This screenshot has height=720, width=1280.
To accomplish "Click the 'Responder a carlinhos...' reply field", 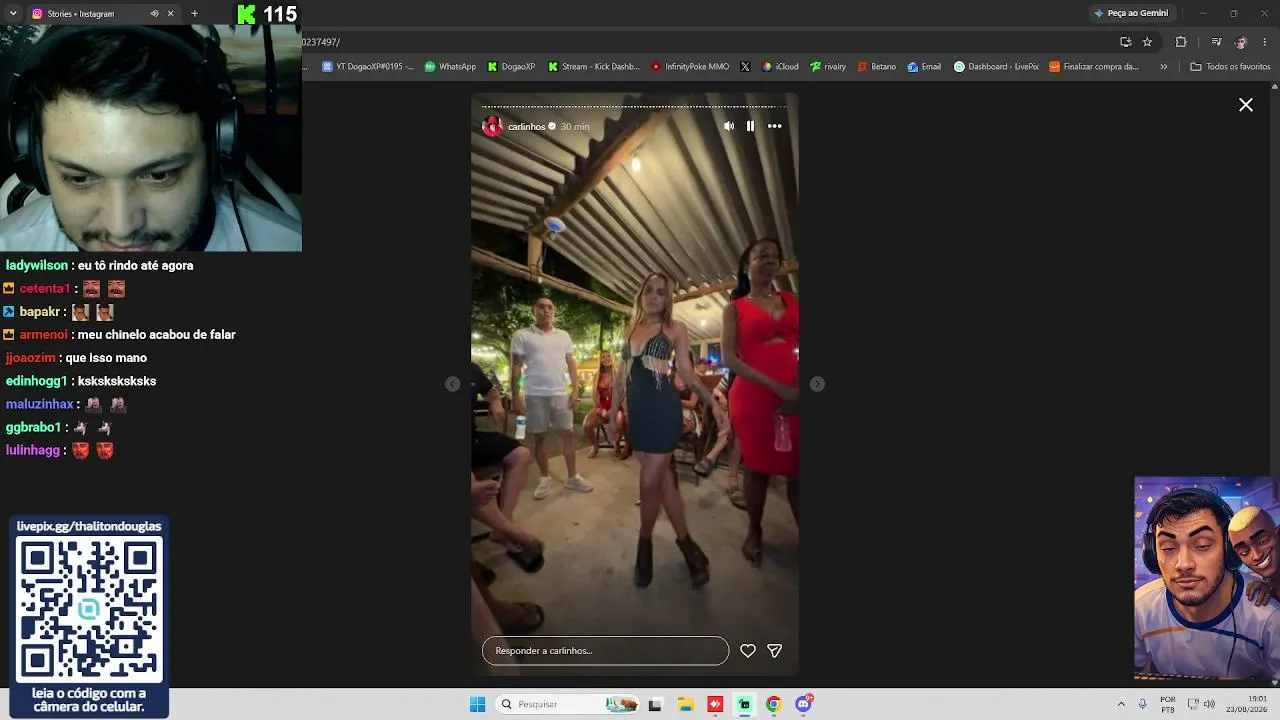I will [x=605, y=651].
